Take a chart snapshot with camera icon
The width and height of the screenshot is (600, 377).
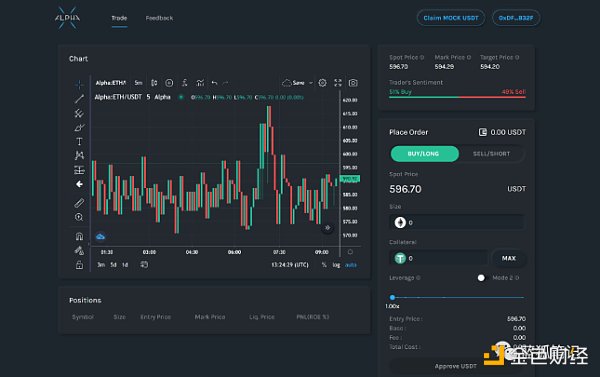353,83
